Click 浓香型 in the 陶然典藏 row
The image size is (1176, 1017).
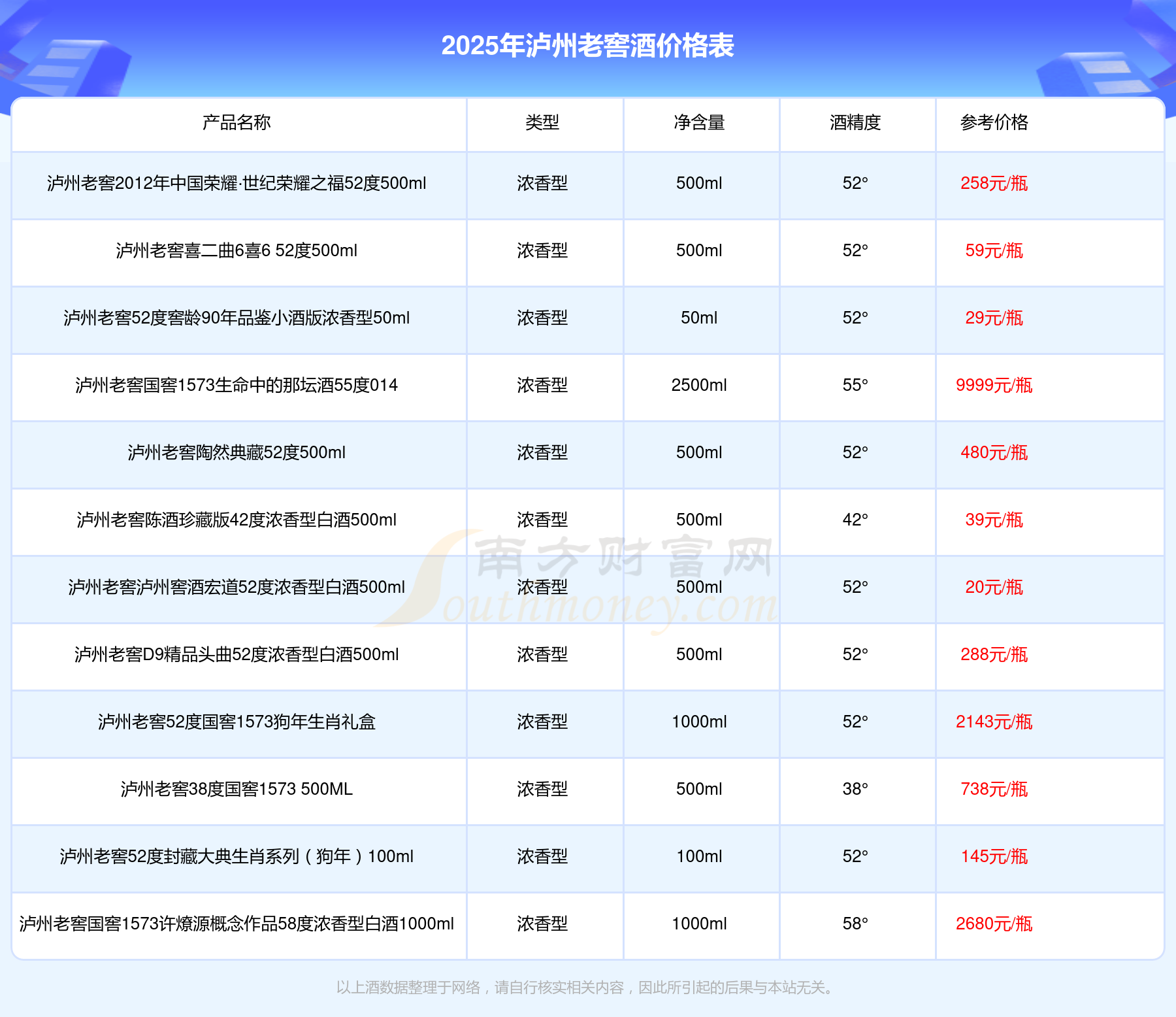(x=542, y=452)
